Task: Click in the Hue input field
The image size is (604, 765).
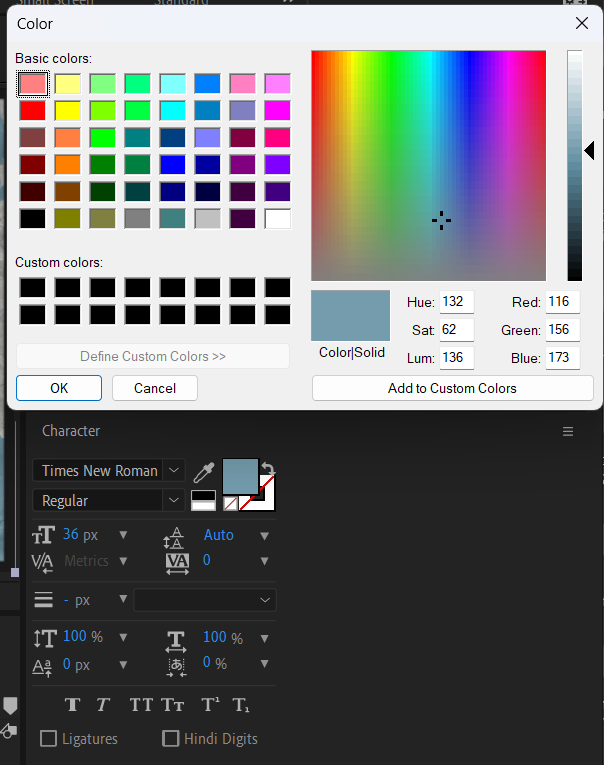Action: pos(457,302)
